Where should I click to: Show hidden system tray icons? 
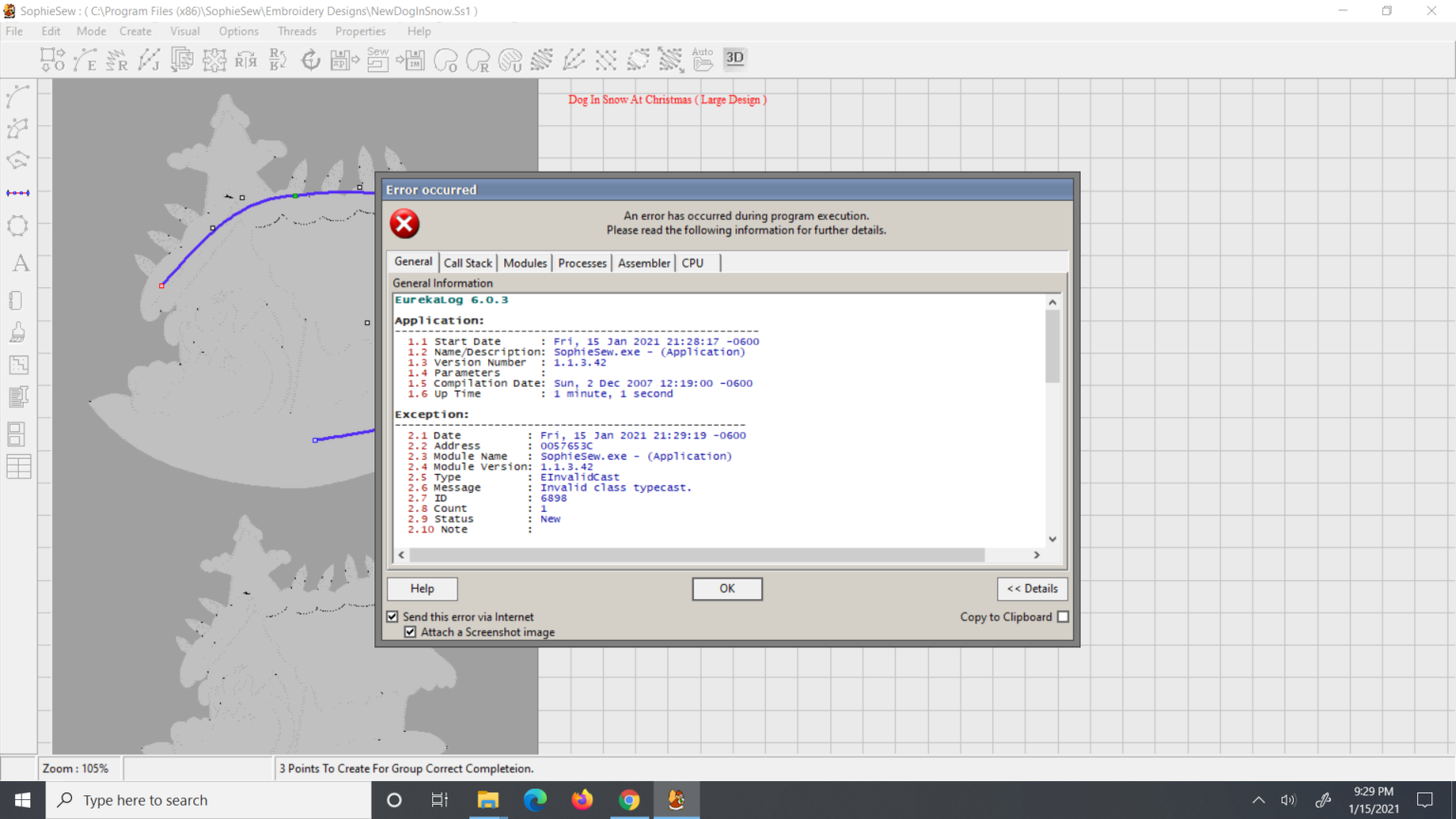[1258, 800]
